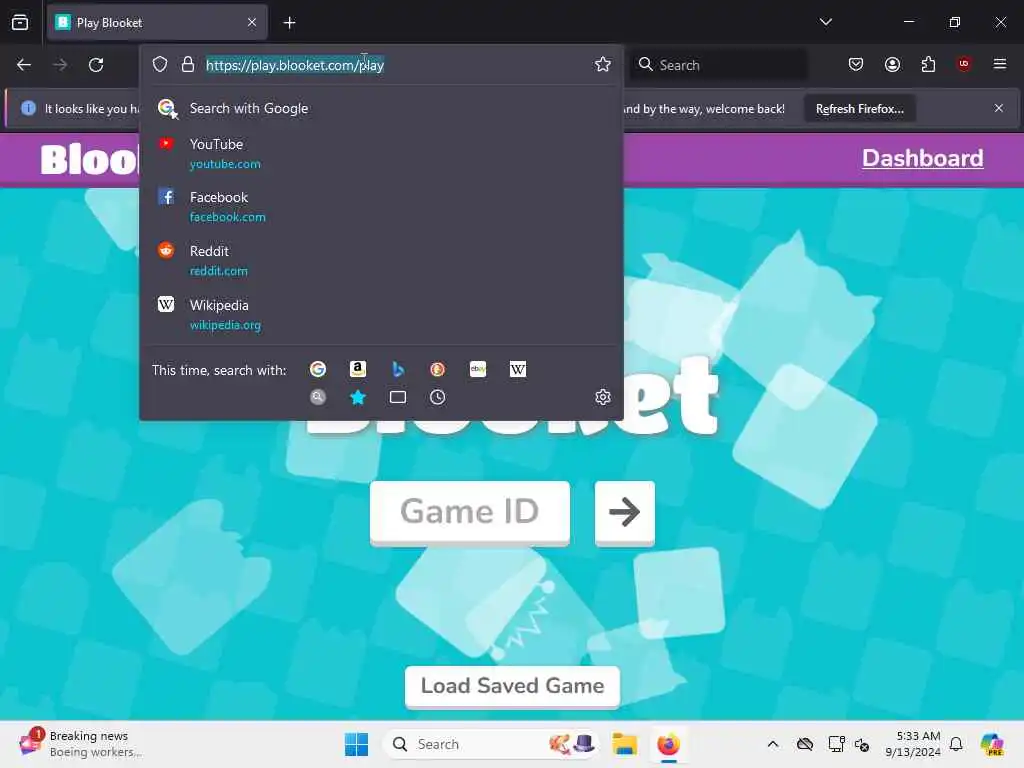The height and width of the screenshot is (768, 1024).
Task: Open Breaking news widget
Action: (x=82, y=744)
